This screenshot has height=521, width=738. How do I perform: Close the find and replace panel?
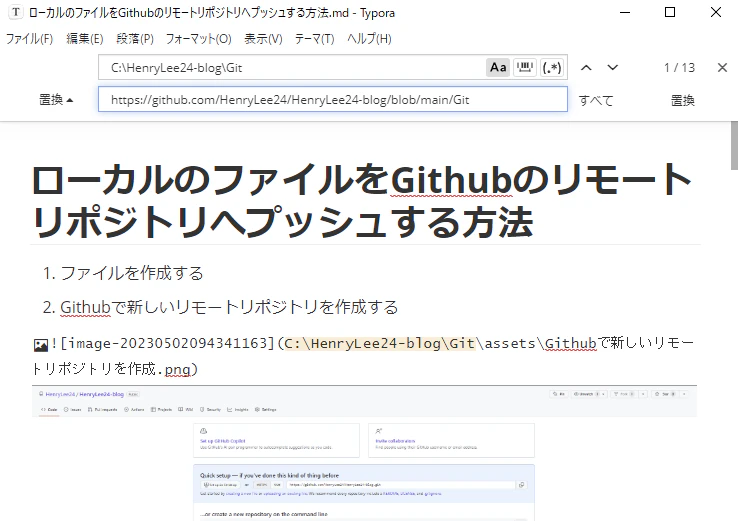[x=722, y=68]
